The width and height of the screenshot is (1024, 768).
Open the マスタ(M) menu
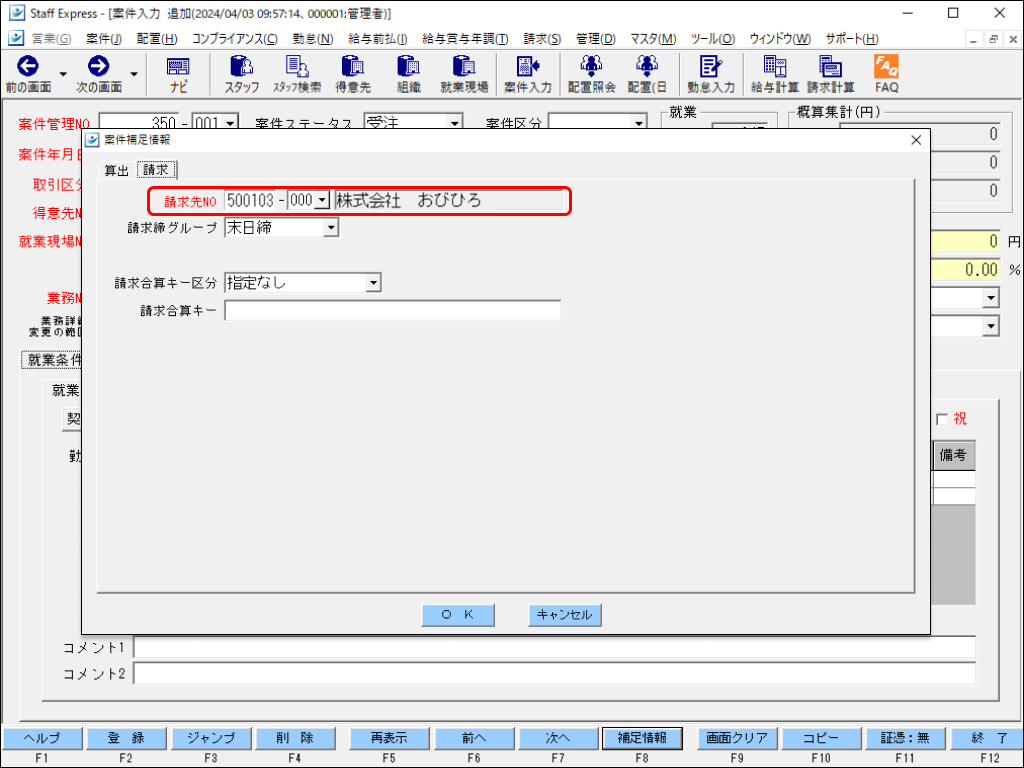tap(650, 38)
